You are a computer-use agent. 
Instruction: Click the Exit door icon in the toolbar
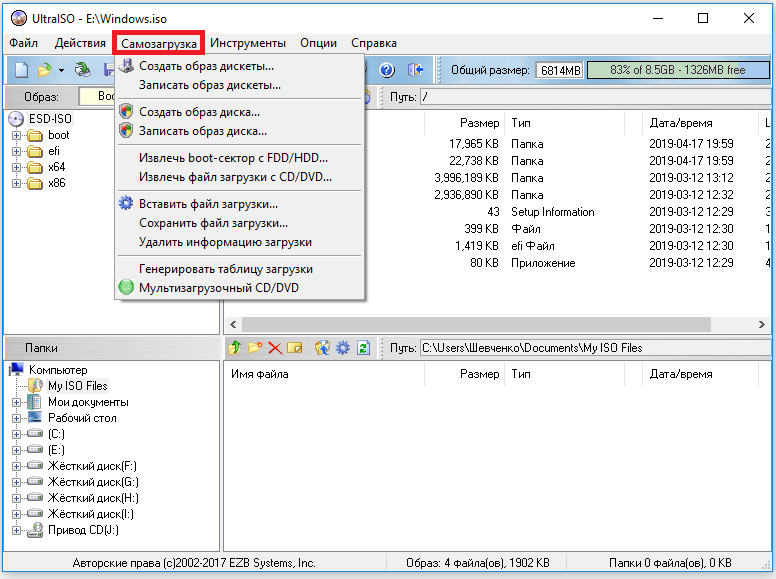tap(415, 70)
